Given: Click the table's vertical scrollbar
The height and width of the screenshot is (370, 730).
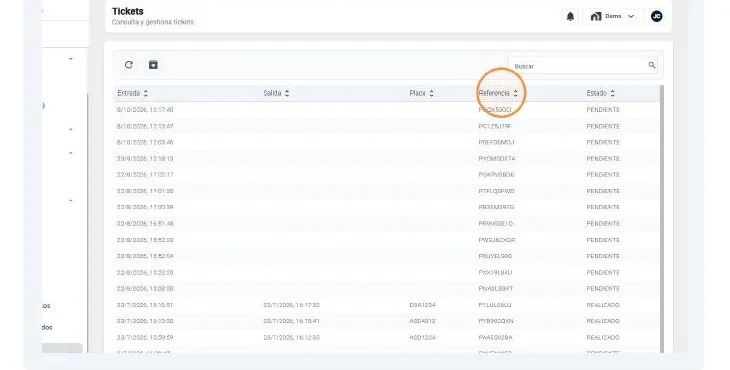Looking at the screenshot, I should pyautogui.click(x=662, y=219).
